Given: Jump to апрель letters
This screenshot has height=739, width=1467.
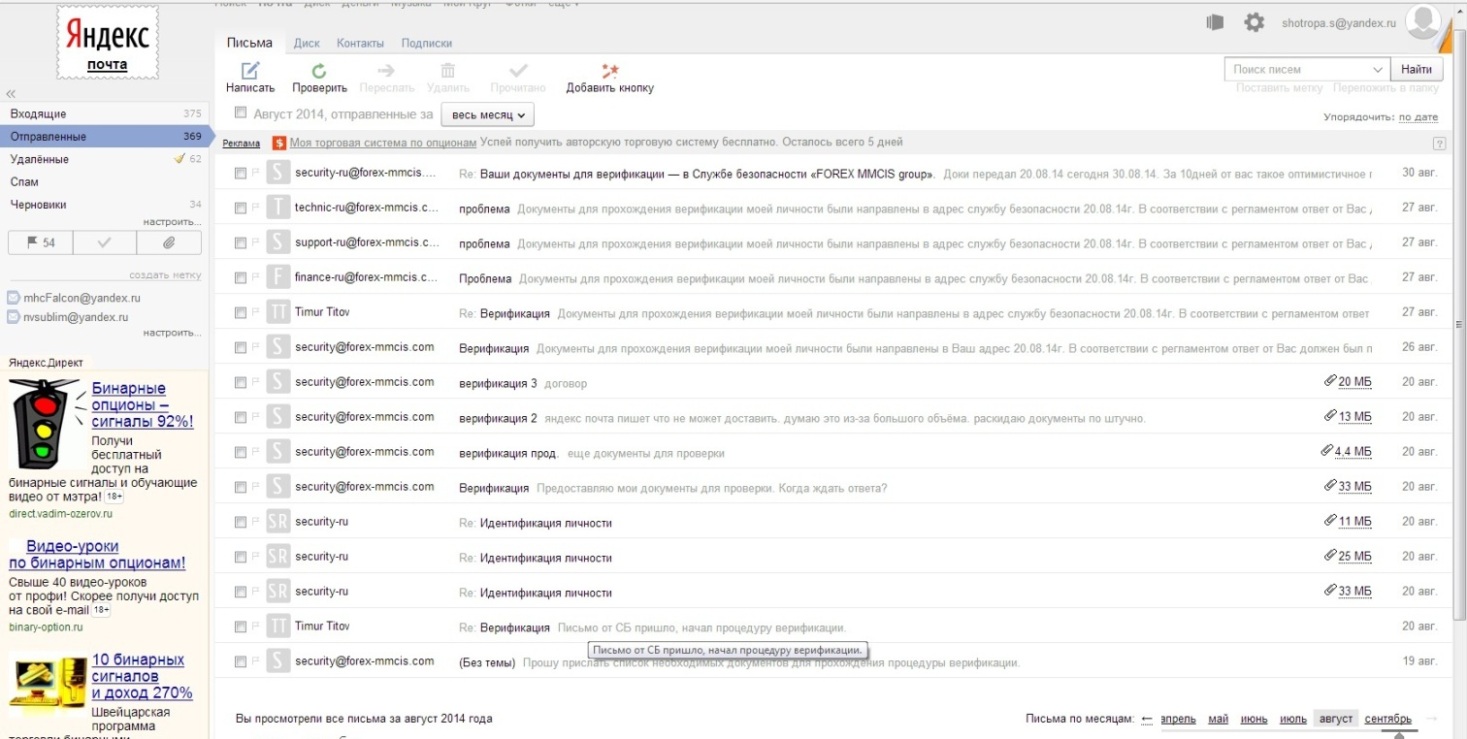Looking at the screenshot, I should click(1178, 719).
